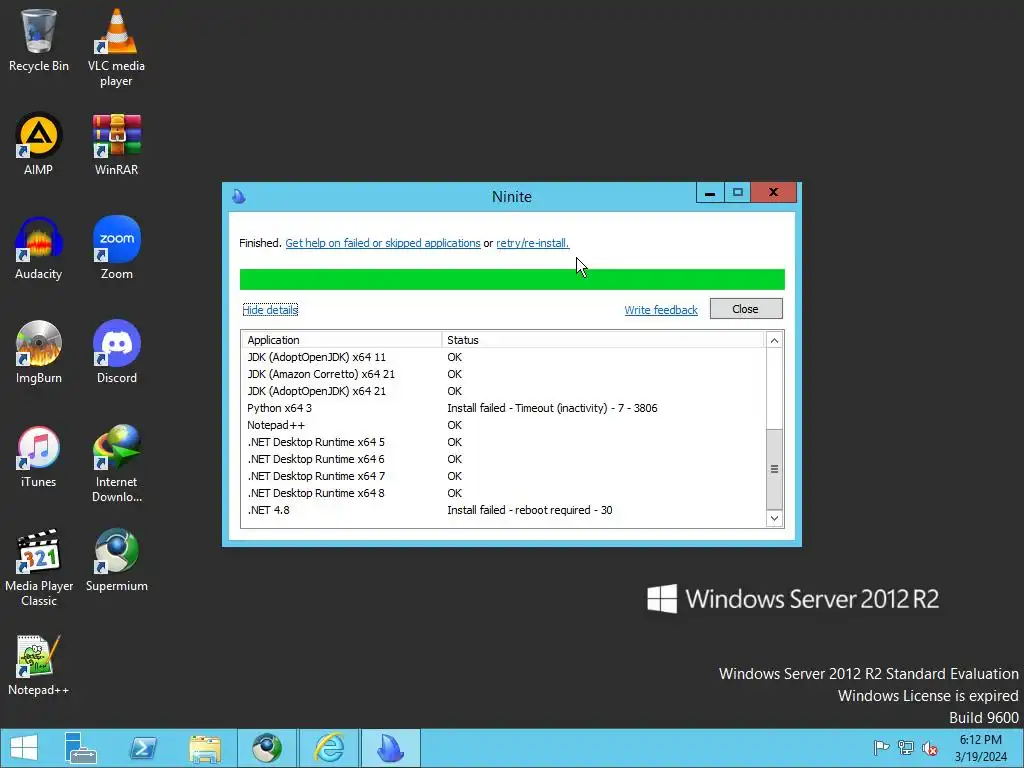The image size is (1024, 768).
Task: Open help on failed or skipped applications
Action: [383, 243]
